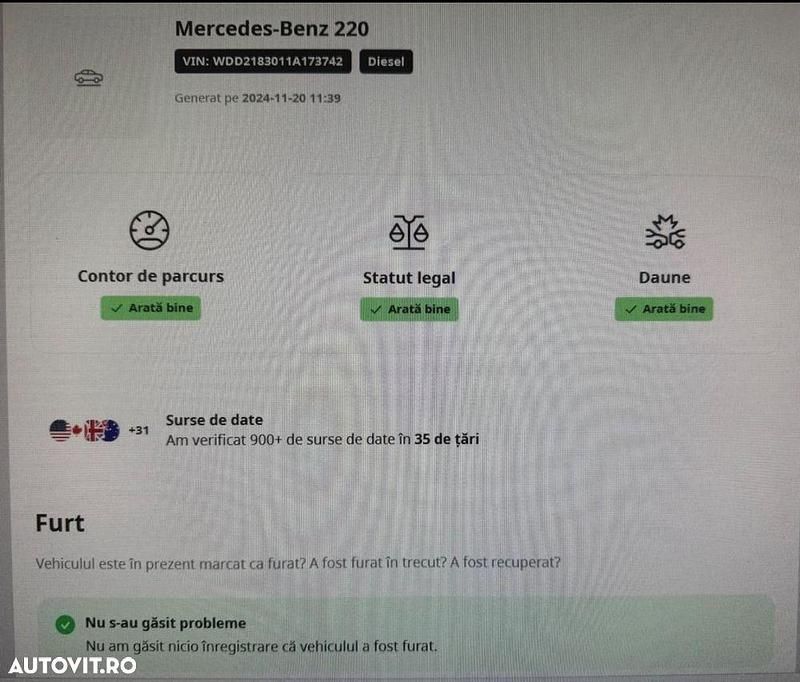
Task: Click the car crash damage icon
Action: (x=665, y=232)
